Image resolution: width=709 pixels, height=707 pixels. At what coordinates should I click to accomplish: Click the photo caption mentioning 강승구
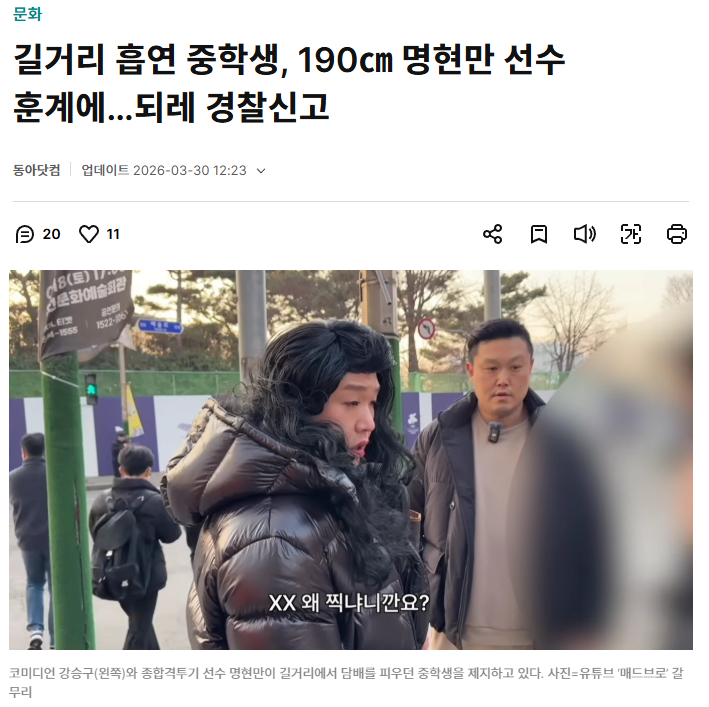tap(346, 682)
